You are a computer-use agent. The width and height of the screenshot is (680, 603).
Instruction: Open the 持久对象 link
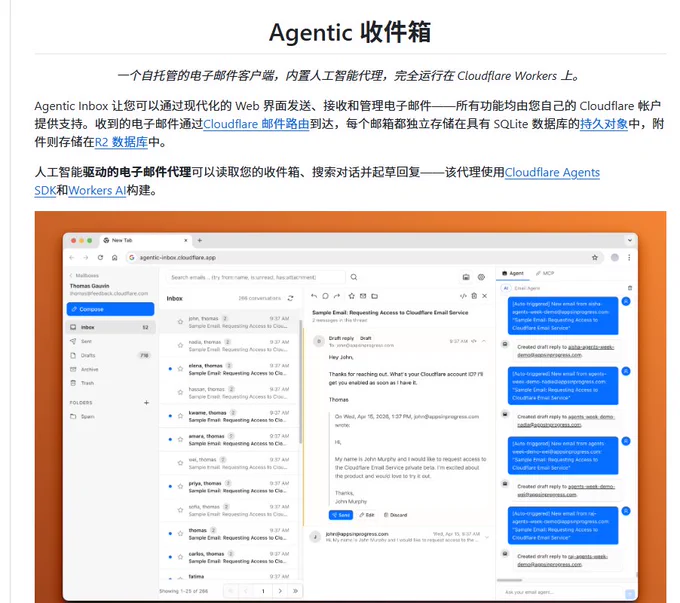click(x=604, y=124)
